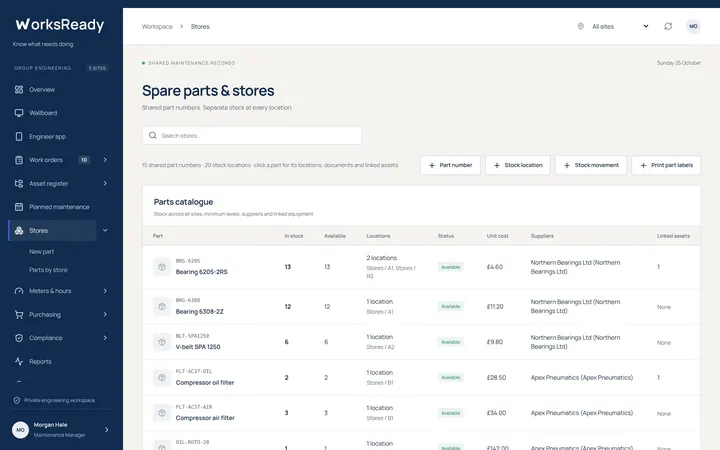Click the Suppliers column header

tap(542, 236)
